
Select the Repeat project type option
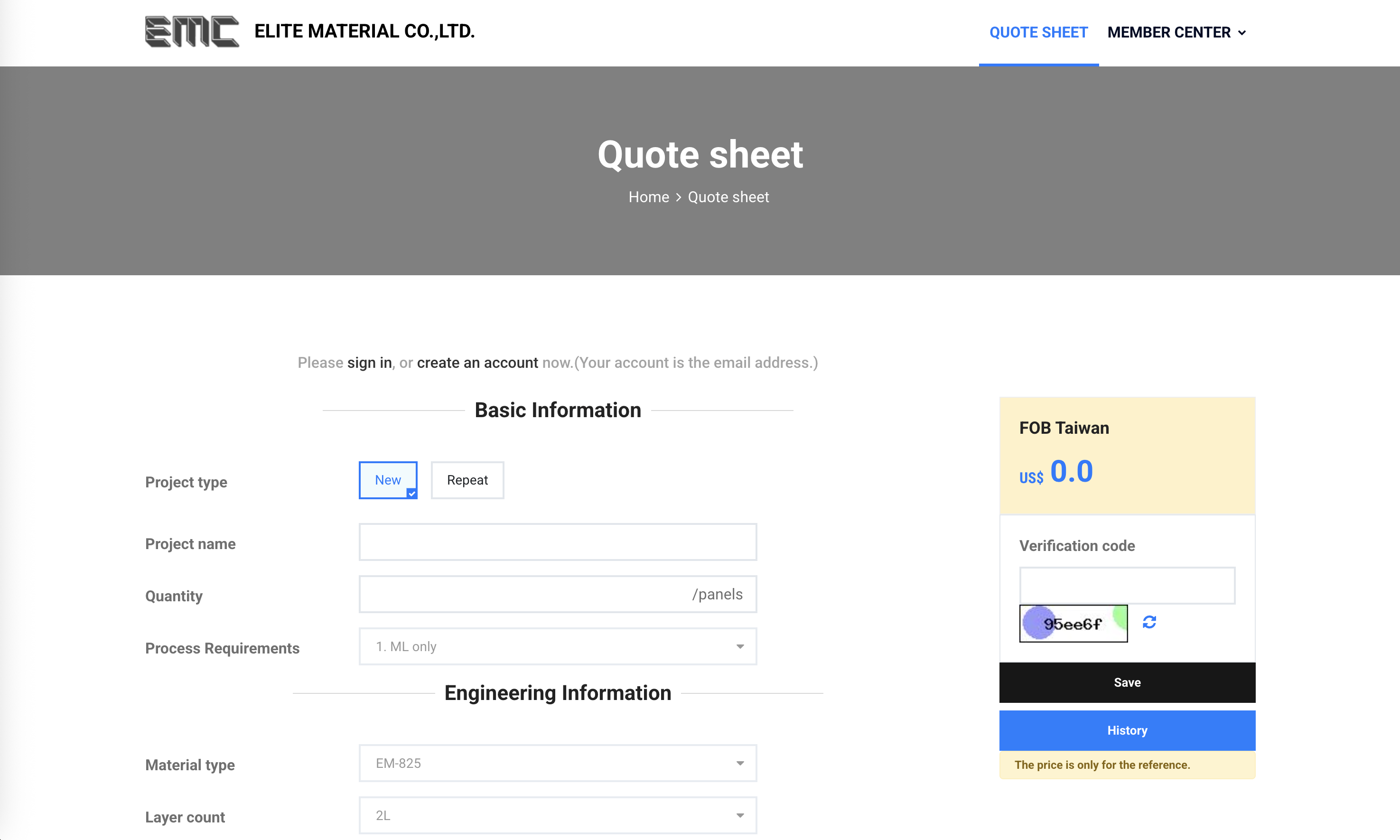[467, 480]
